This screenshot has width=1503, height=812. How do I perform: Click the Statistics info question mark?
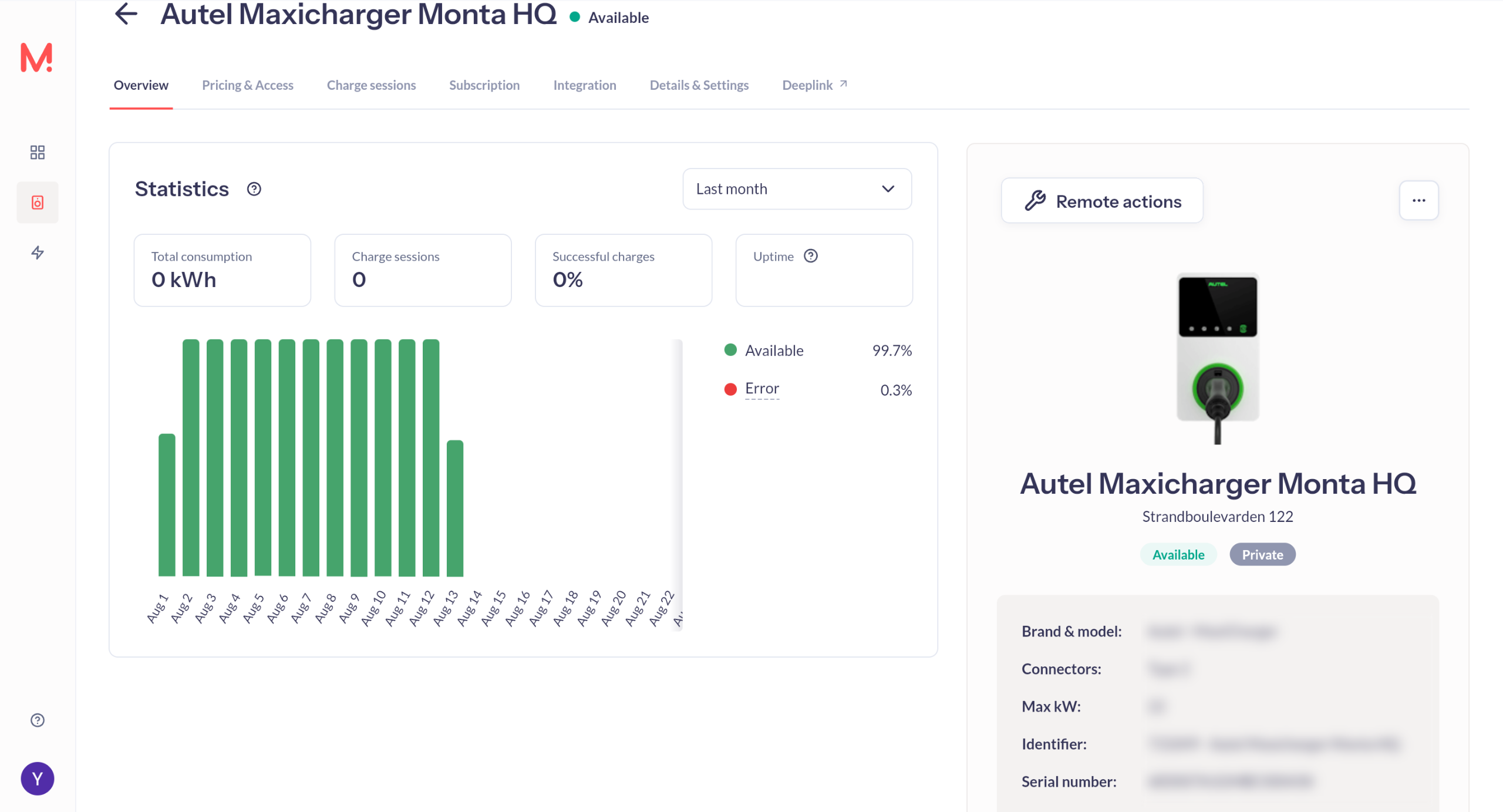254,189
